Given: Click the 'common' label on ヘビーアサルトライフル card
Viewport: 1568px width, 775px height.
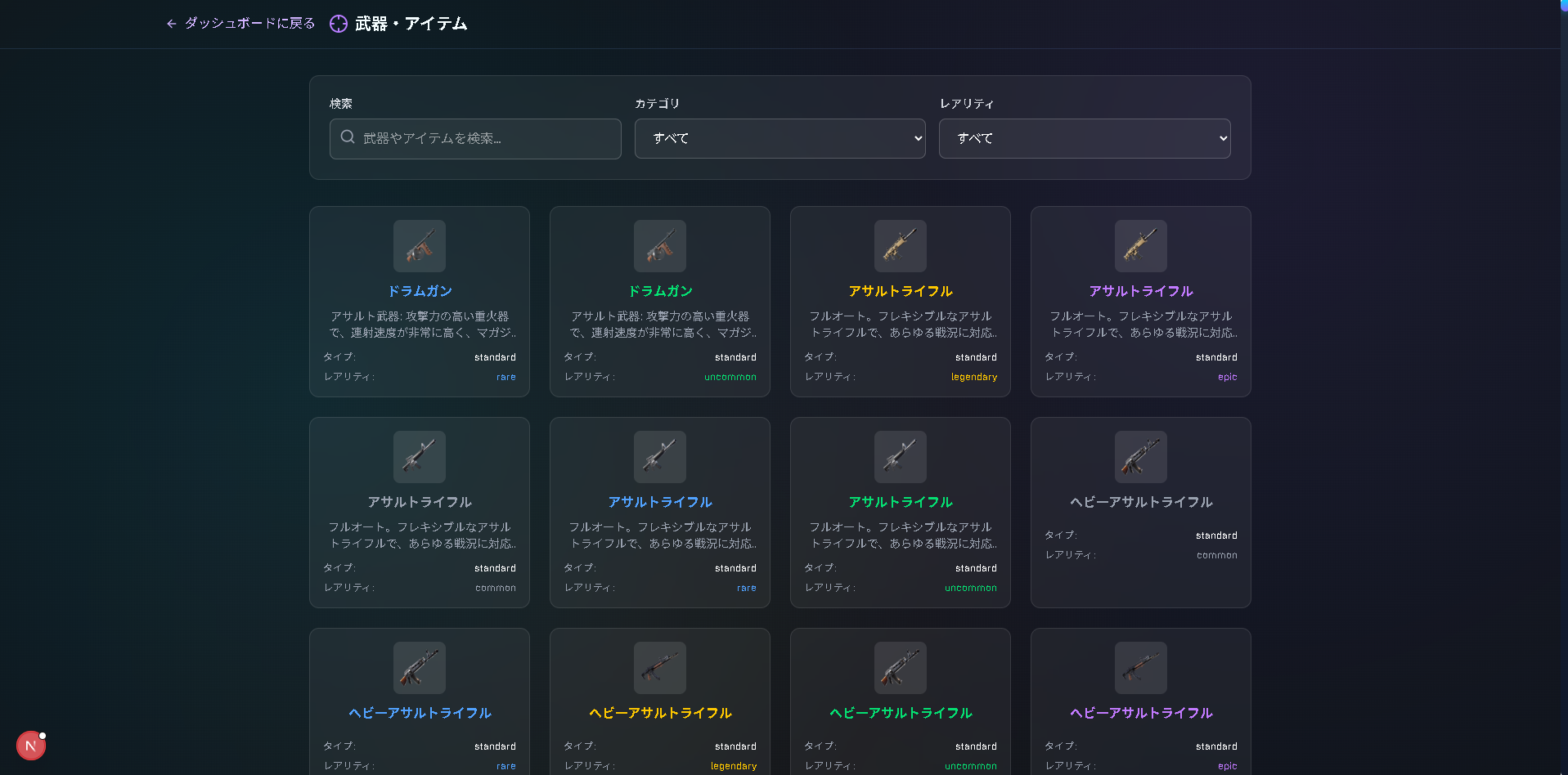Looking at the screenshot, I should tap(1217, 555).
